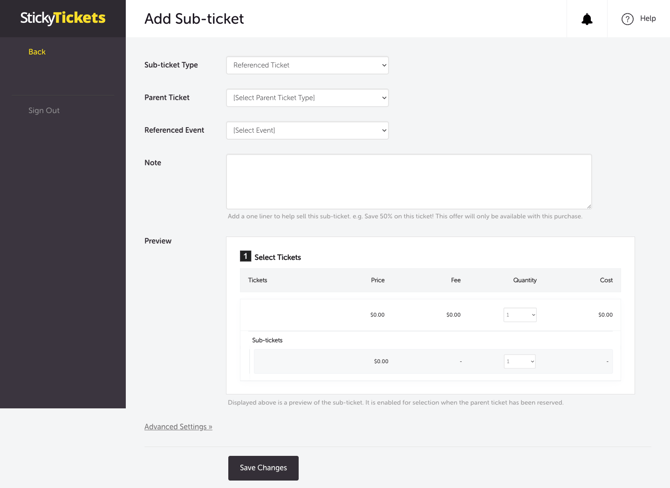Click the Help question mark icon

point(627,19)
